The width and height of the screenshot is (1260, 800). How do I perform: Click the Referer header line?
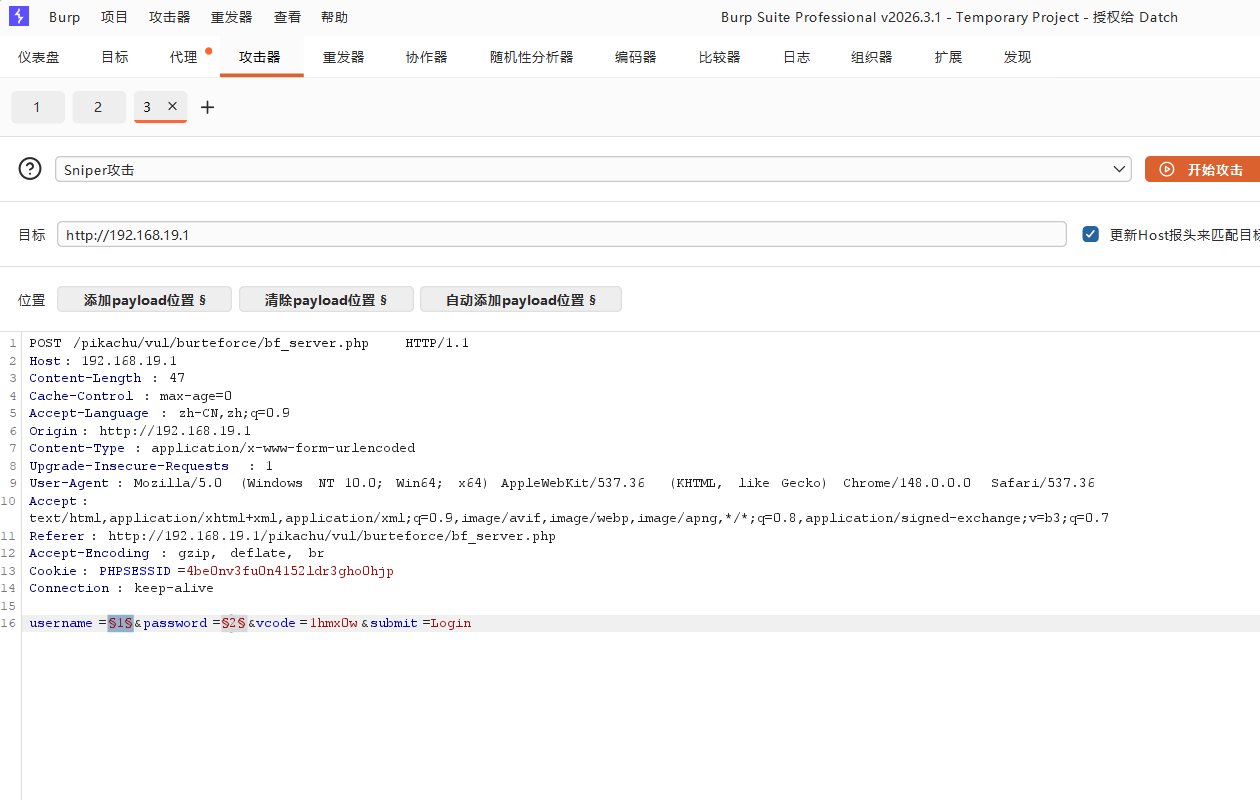click(292, 536)
